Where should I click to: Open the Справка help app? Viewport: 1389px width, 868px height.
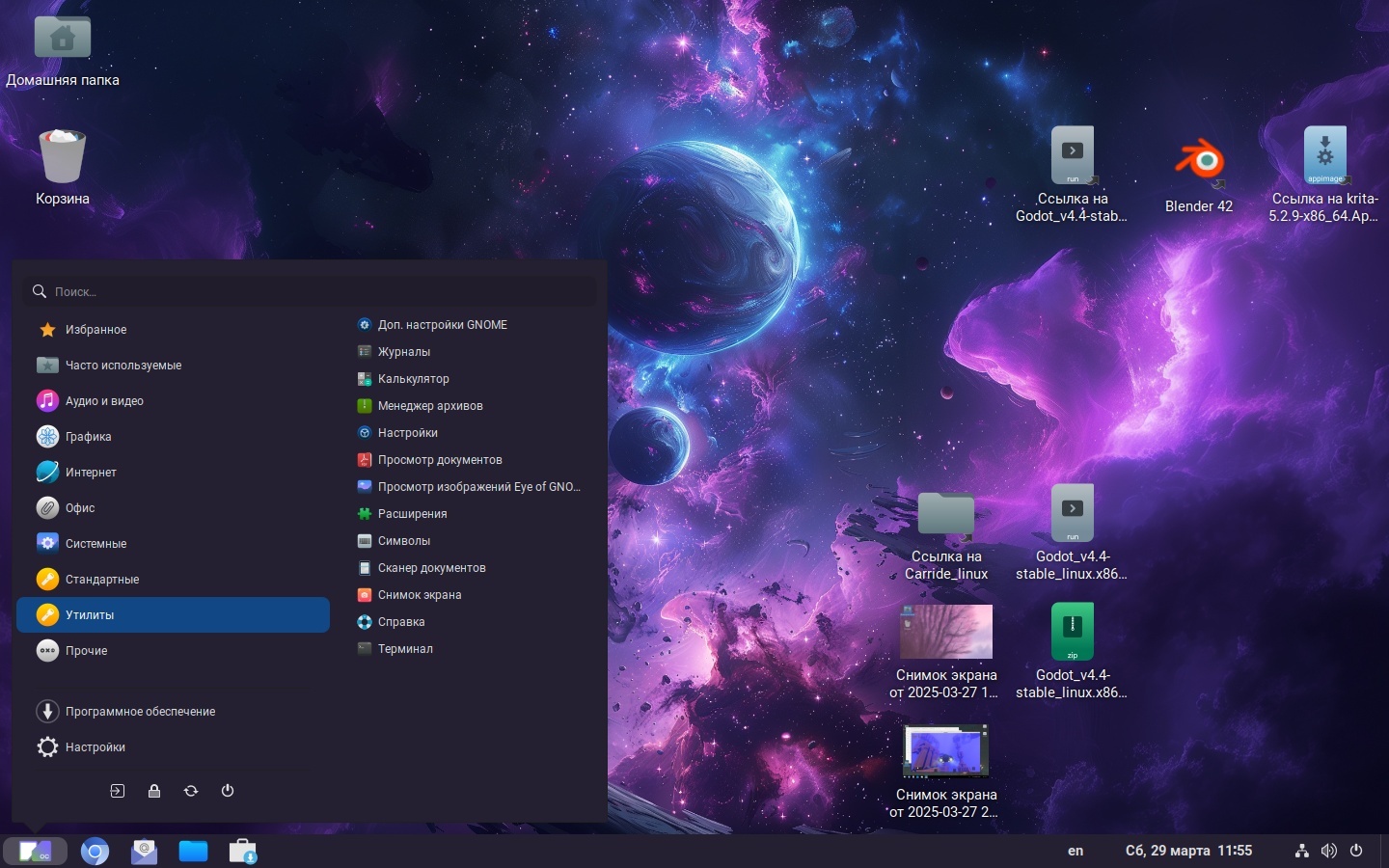[x=391, y=622]
